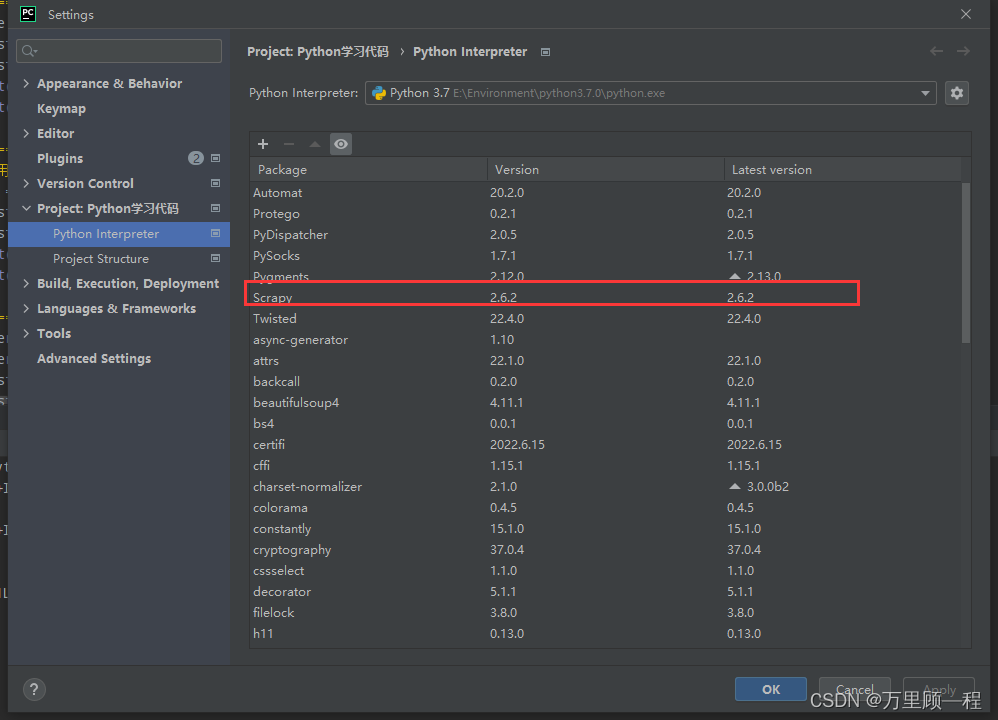Click Project: Python学习代码 breadcrumb
This screenshot has height=720, width=998.
tap(318, 52)
